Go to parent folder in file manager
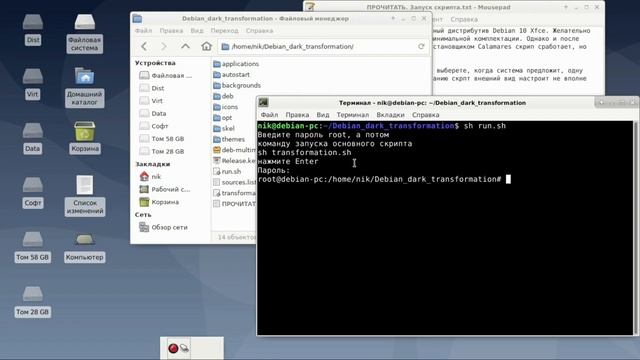Viewport: 640px width, 360px height. [185, 47]
